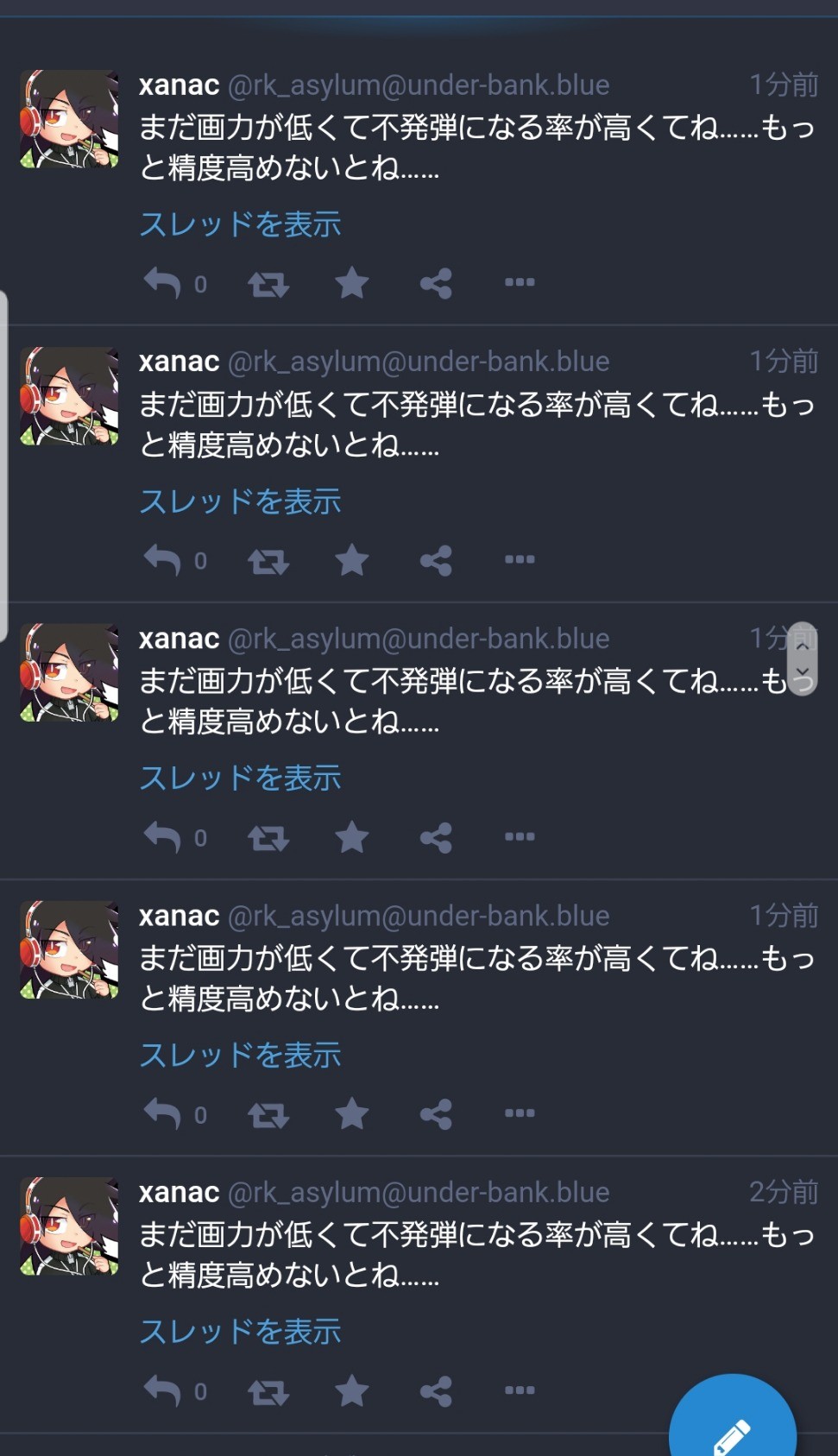Favourite the third post with star
The height and width of the screenshot is (1456, 838).
(x=352, y=837)
